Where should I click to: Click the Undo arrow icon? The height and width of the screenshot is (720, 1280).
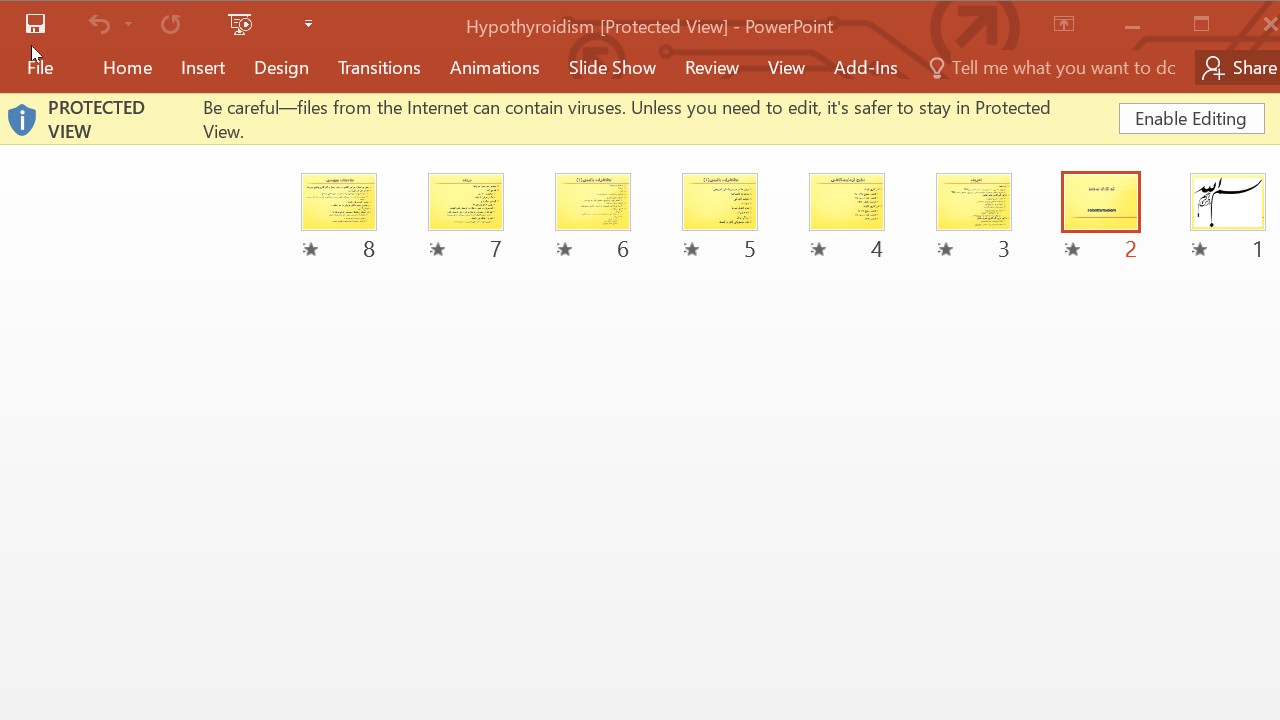[99, 24]
